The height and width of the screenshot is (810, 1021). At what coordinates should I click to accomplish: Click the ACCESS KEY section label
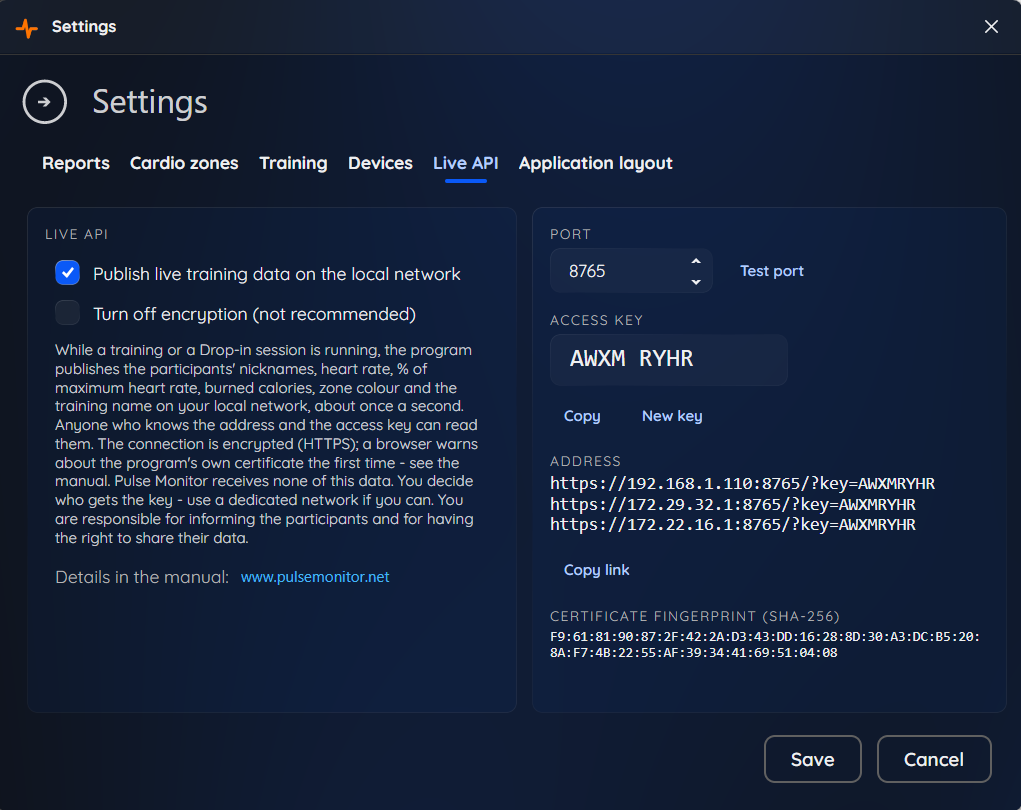[596, 320]
